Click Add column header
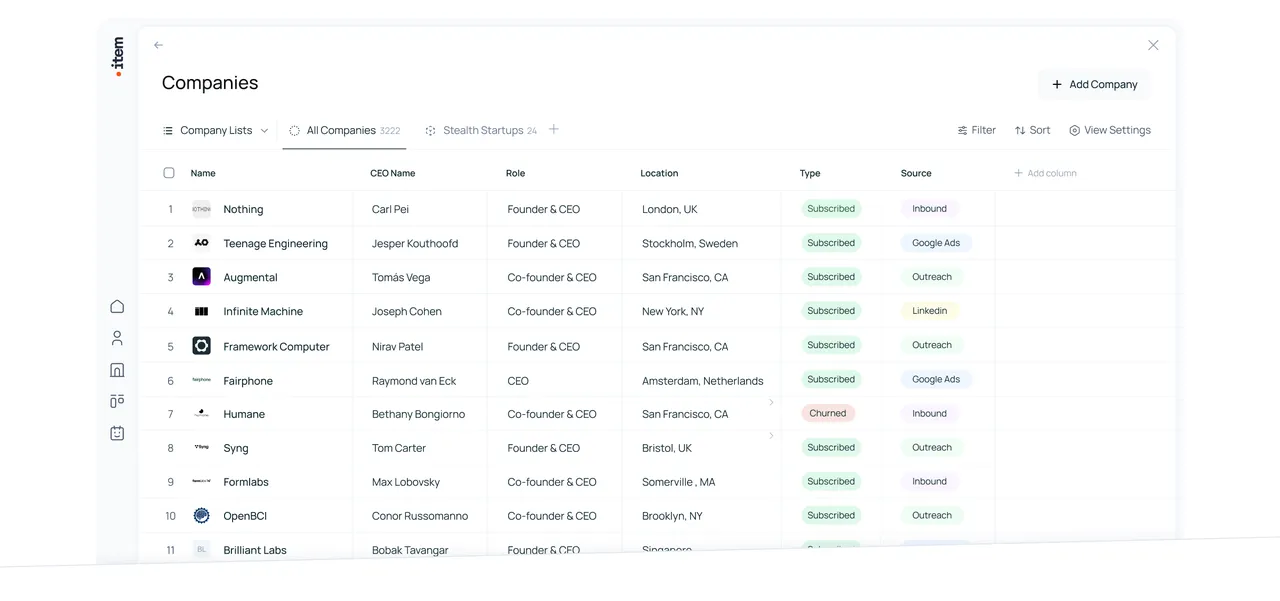The height and width of the screenshot is (601, 1280). point(1045,173)
